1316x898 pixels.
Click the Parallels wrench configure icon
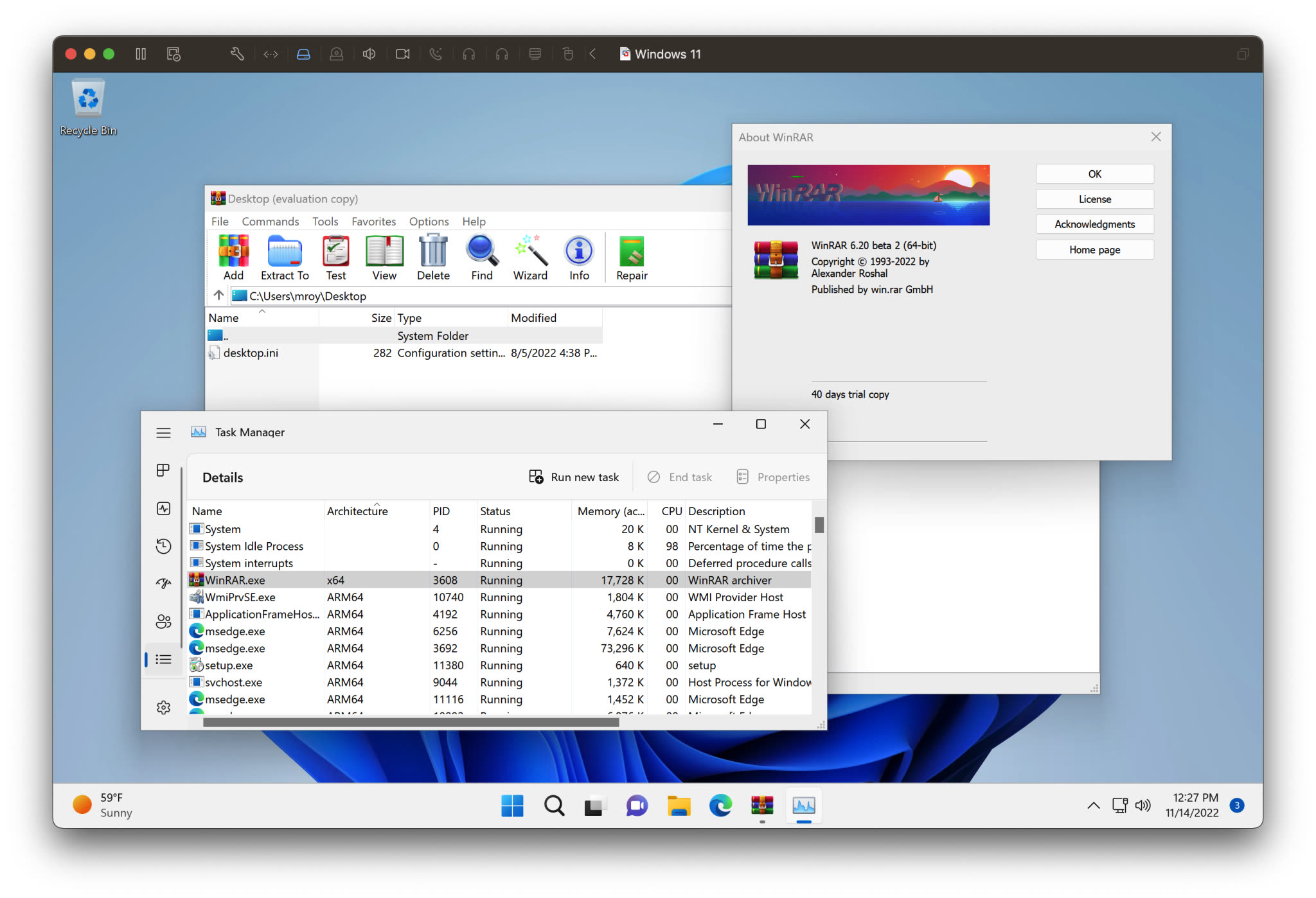[x=237, y=54]
